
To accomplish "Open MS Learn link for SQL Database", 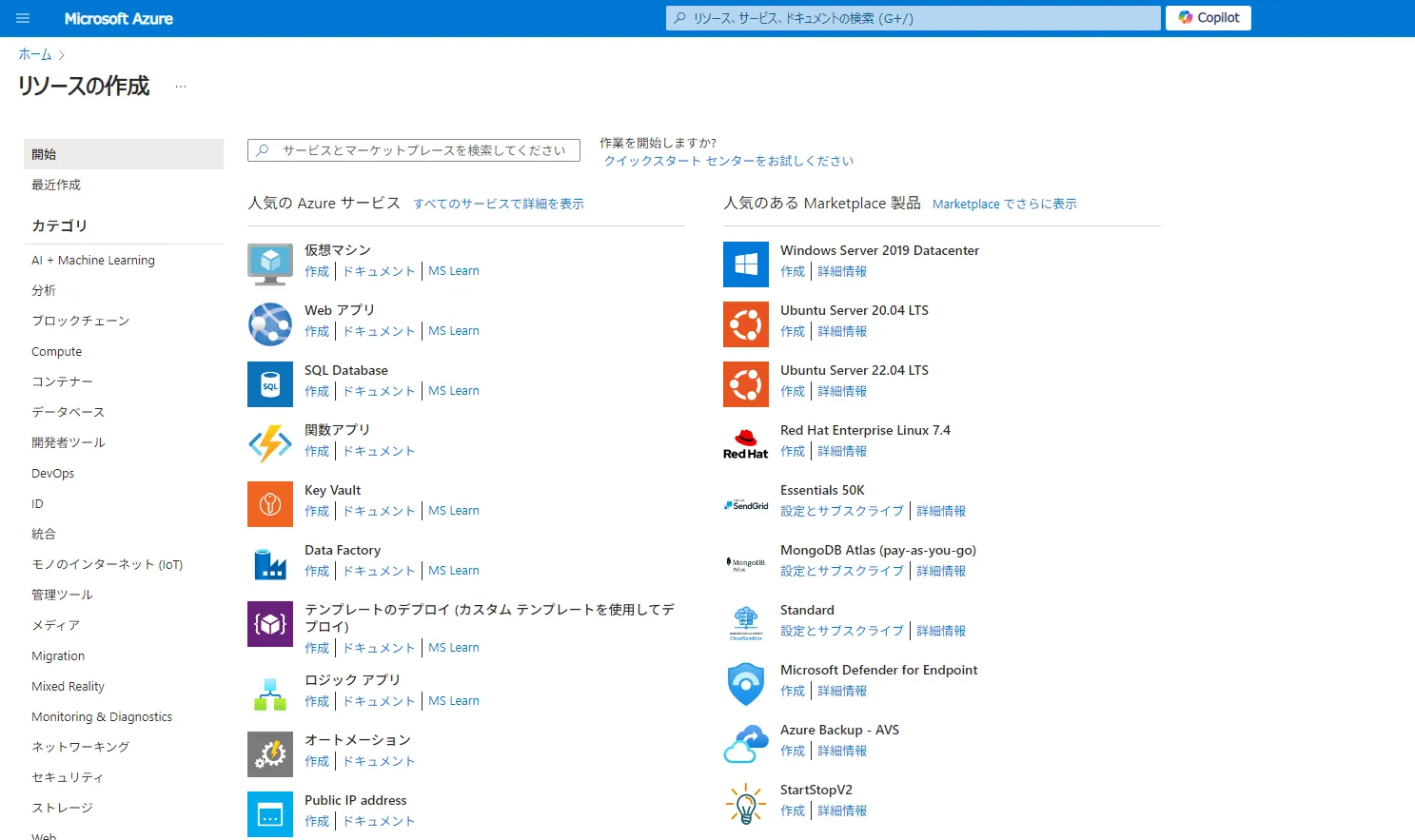I will (454, 391).
